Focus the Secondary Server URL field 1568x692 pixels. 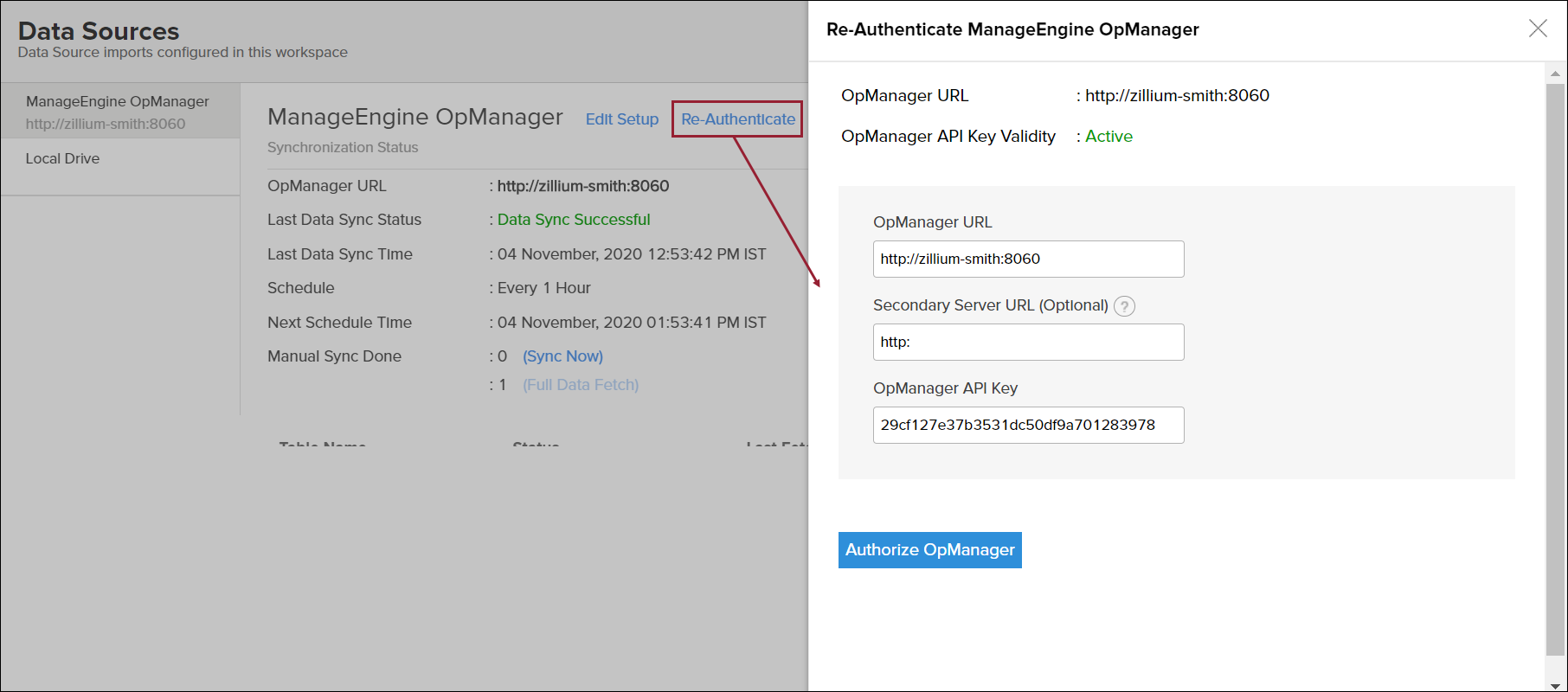coord(1028,343)
